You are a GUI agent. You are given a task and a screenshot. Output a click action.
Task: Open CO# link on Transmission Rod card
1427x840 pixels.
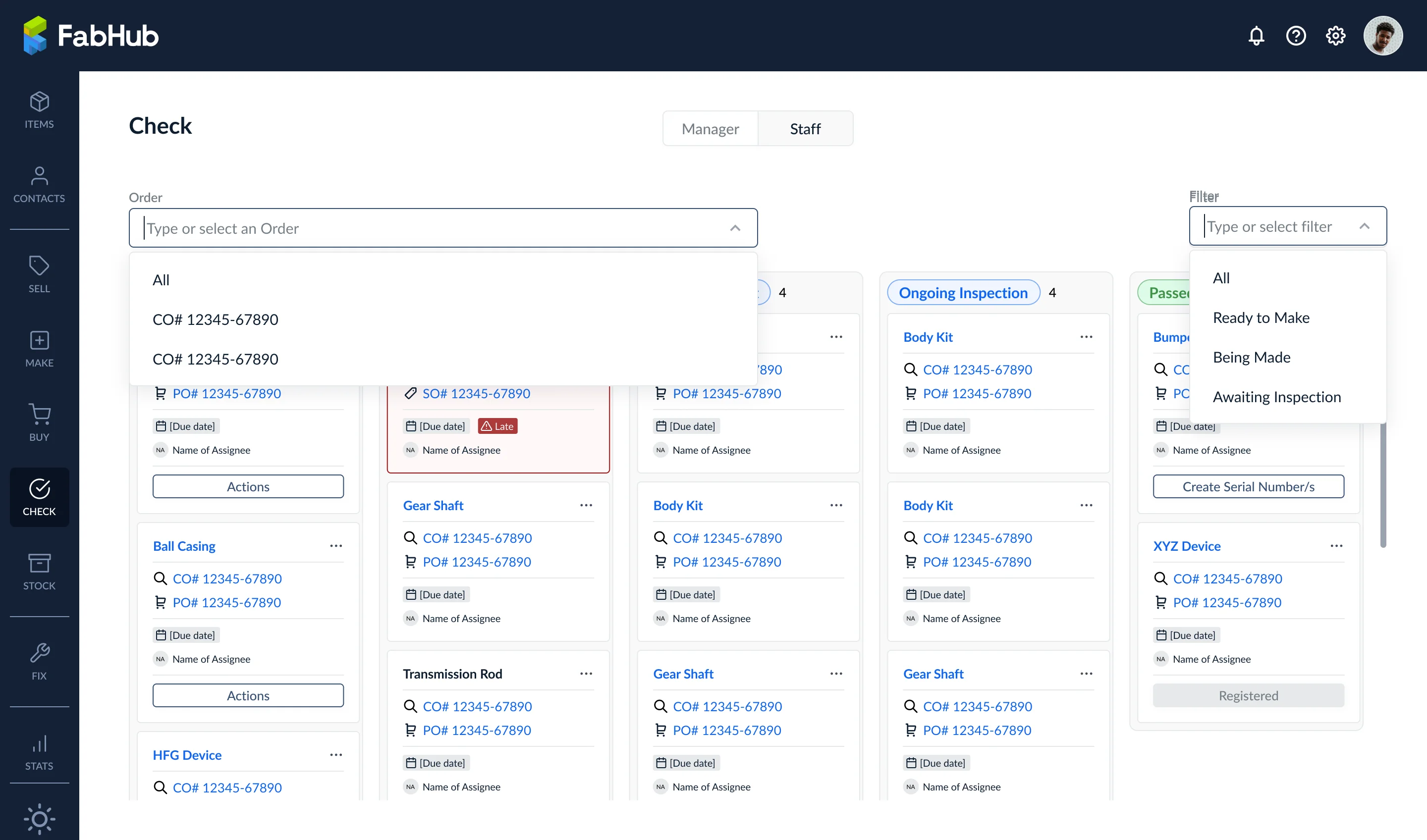coord(477,706)
